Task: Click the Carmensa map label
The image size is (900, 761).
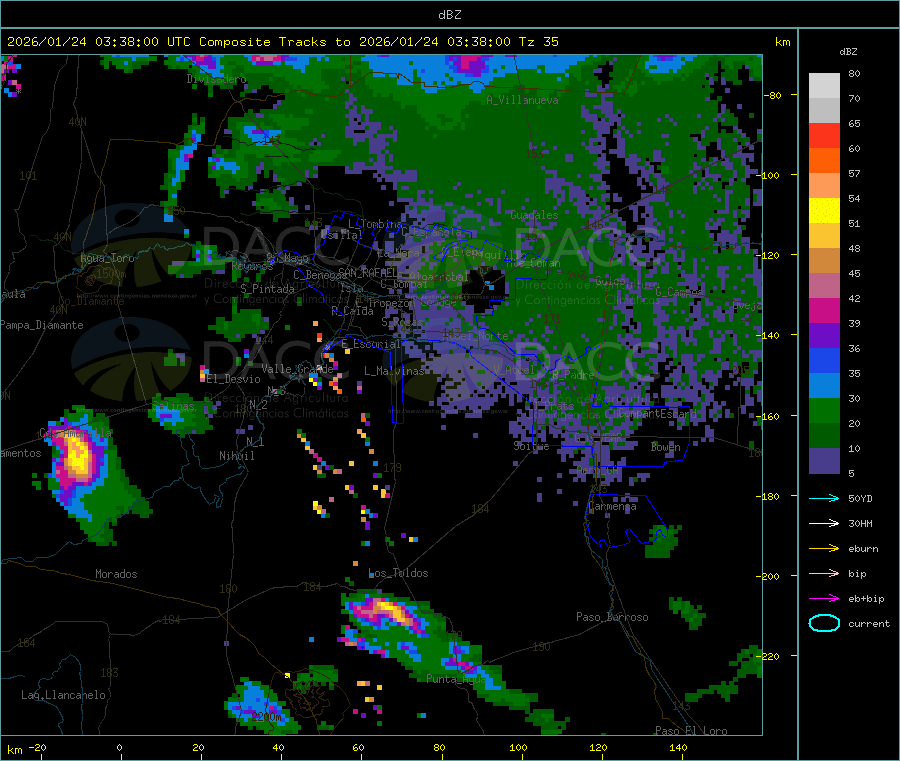Action: pyautogui.click(x=612, y=506)
